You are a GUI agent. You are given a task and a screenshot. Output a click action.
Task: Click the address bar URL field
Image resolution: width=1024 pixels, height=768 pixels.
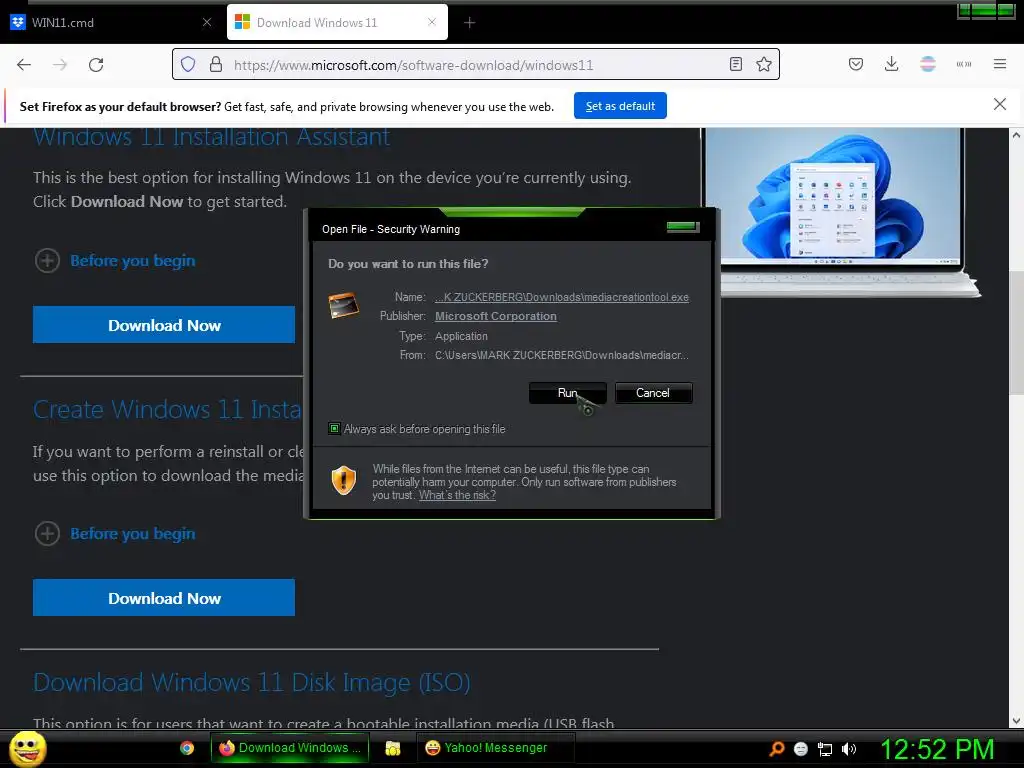(477, 65)
